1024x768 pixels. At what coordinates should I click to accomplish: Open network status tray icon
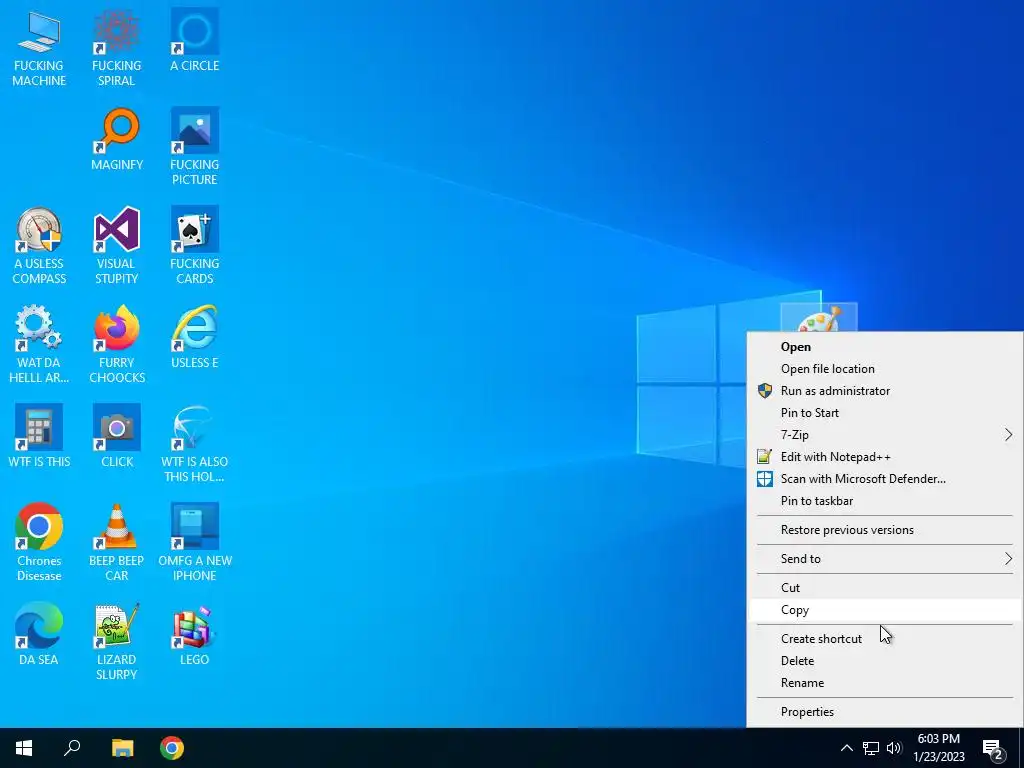[x=871, y=748]
